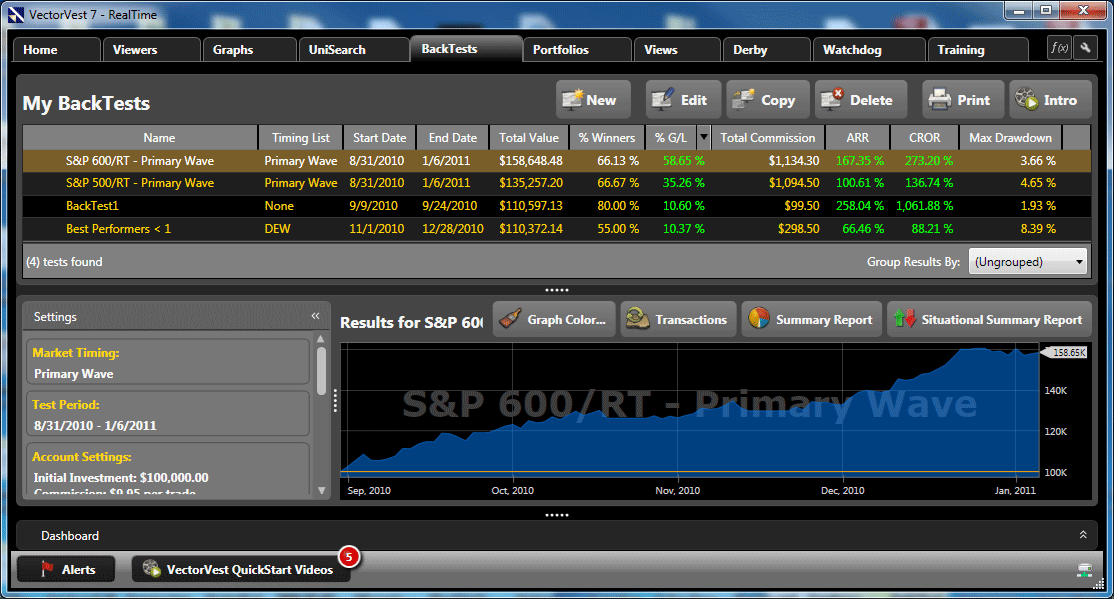Click the Copy backtest icon
Viewport: 1114px width, 599px height.
click(743, 100)
